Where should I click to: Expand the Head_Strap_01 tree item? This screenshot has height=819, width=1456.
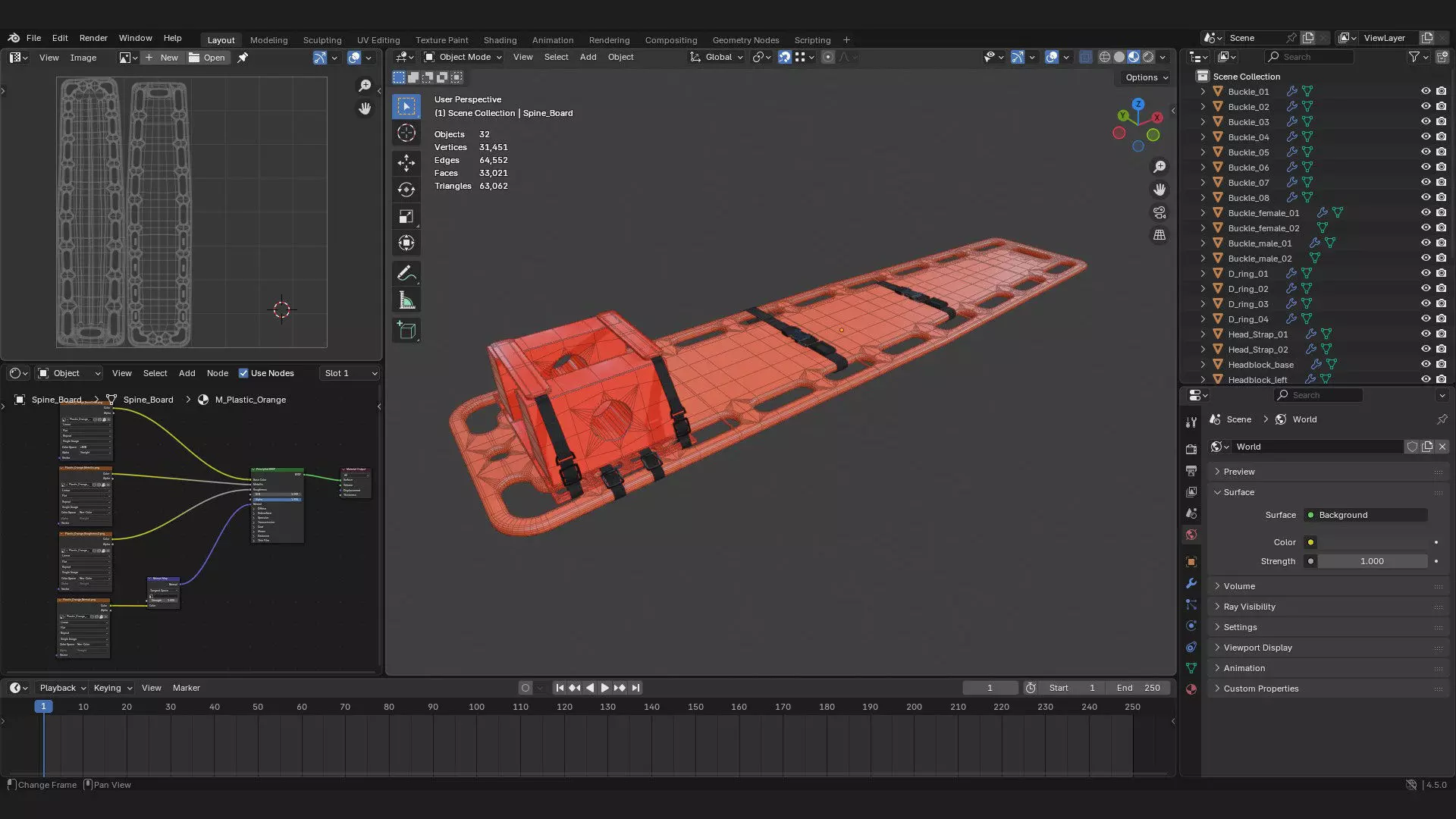pos(1203,334)
